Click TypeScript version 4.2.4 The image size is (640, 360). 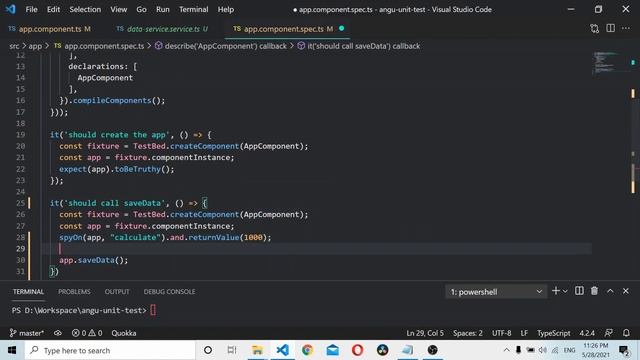[x=587, y=333]
